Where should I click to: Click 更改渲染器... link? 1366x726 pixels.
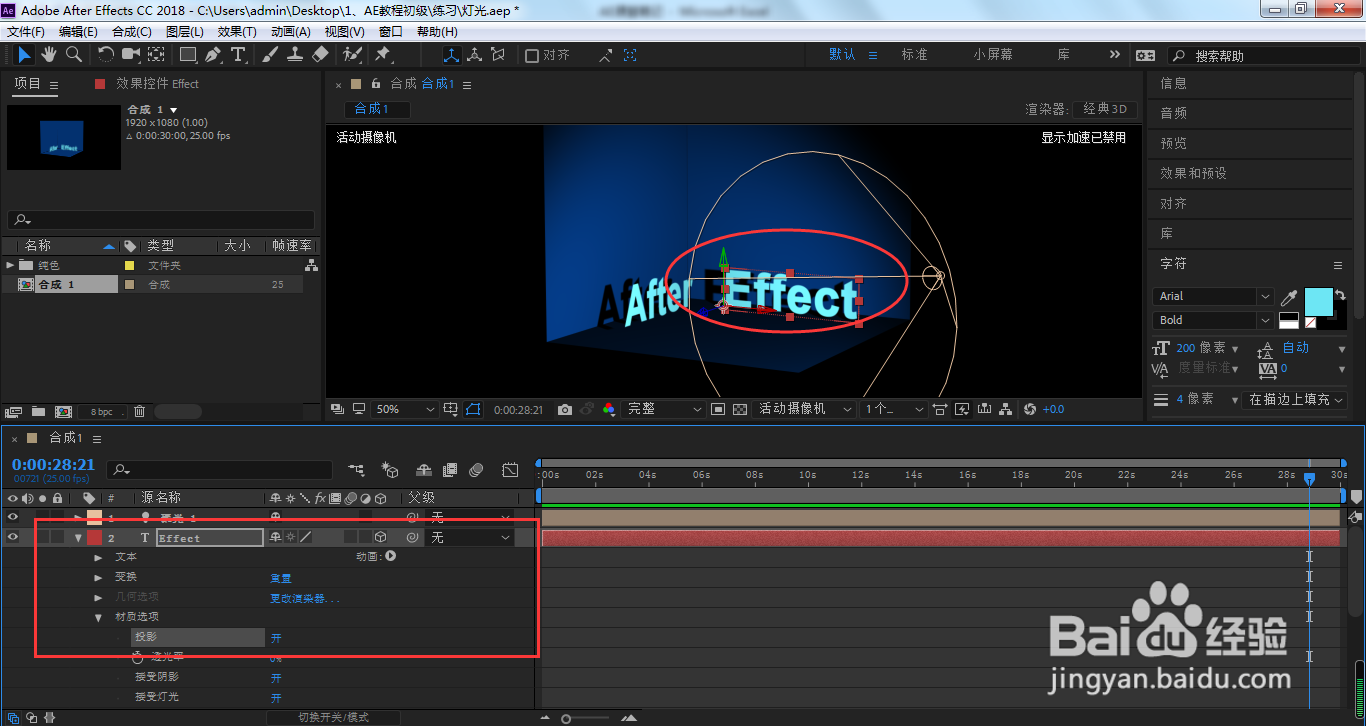pos(305,598)
